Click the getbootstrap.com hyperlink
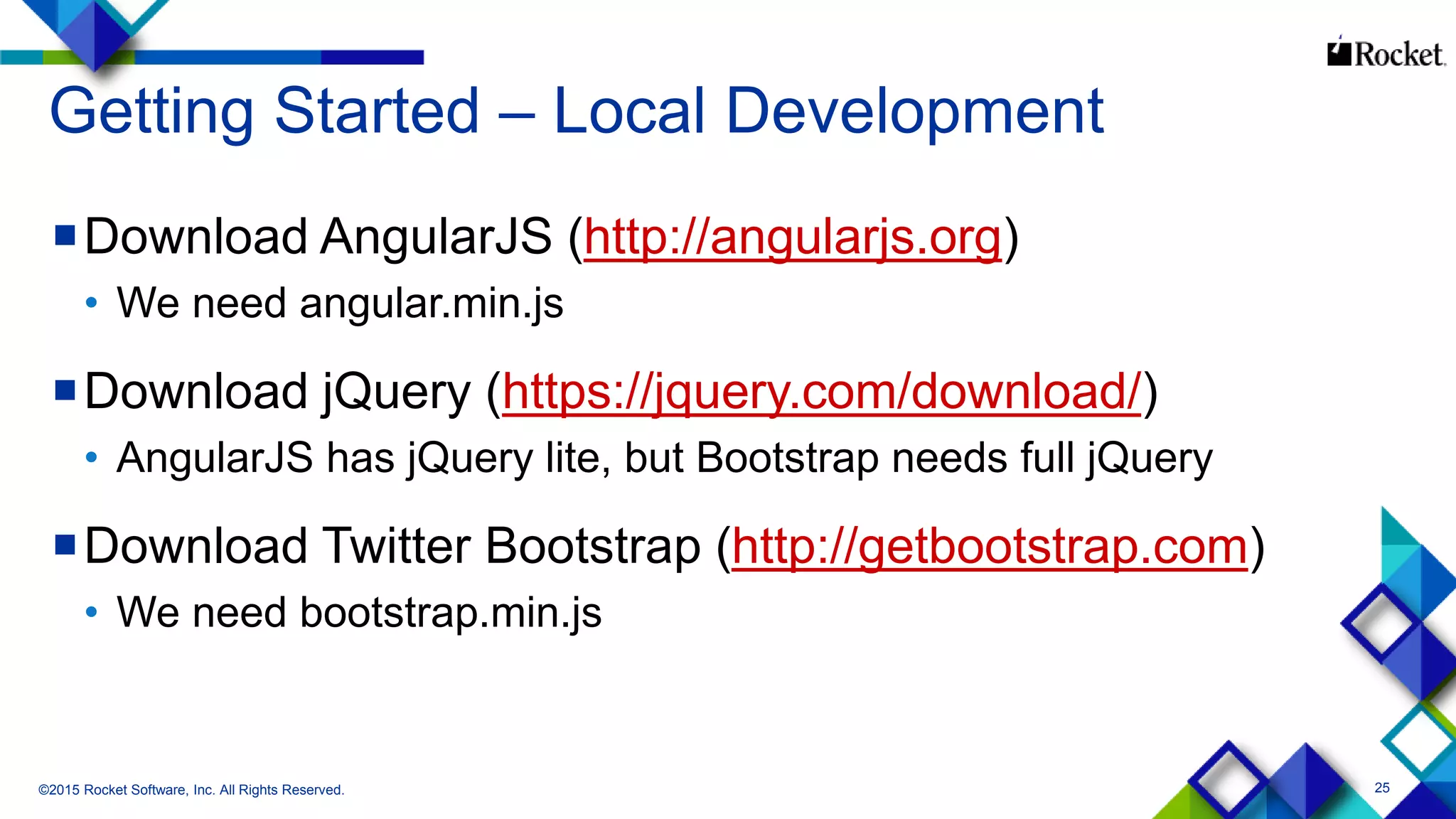1456x819 pixels. 990,546
